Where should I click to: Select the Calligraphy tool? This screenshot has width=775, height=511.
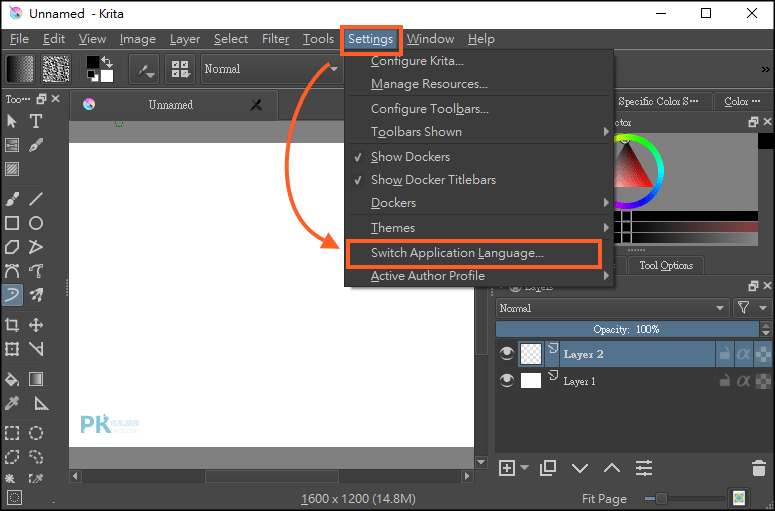tap(36, 145)
